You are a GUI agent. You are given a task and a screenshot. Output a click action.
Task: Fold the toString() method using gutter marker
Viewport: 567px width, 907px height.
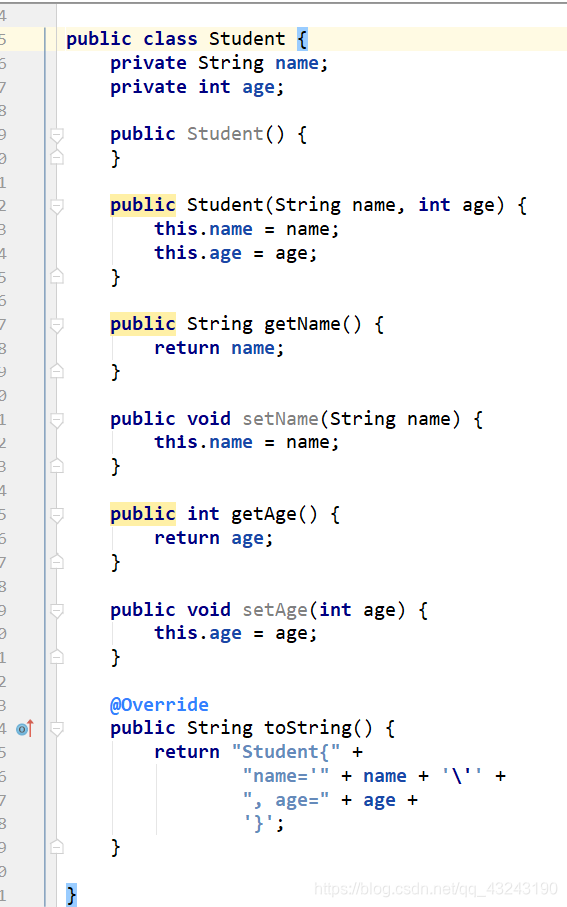57,729
